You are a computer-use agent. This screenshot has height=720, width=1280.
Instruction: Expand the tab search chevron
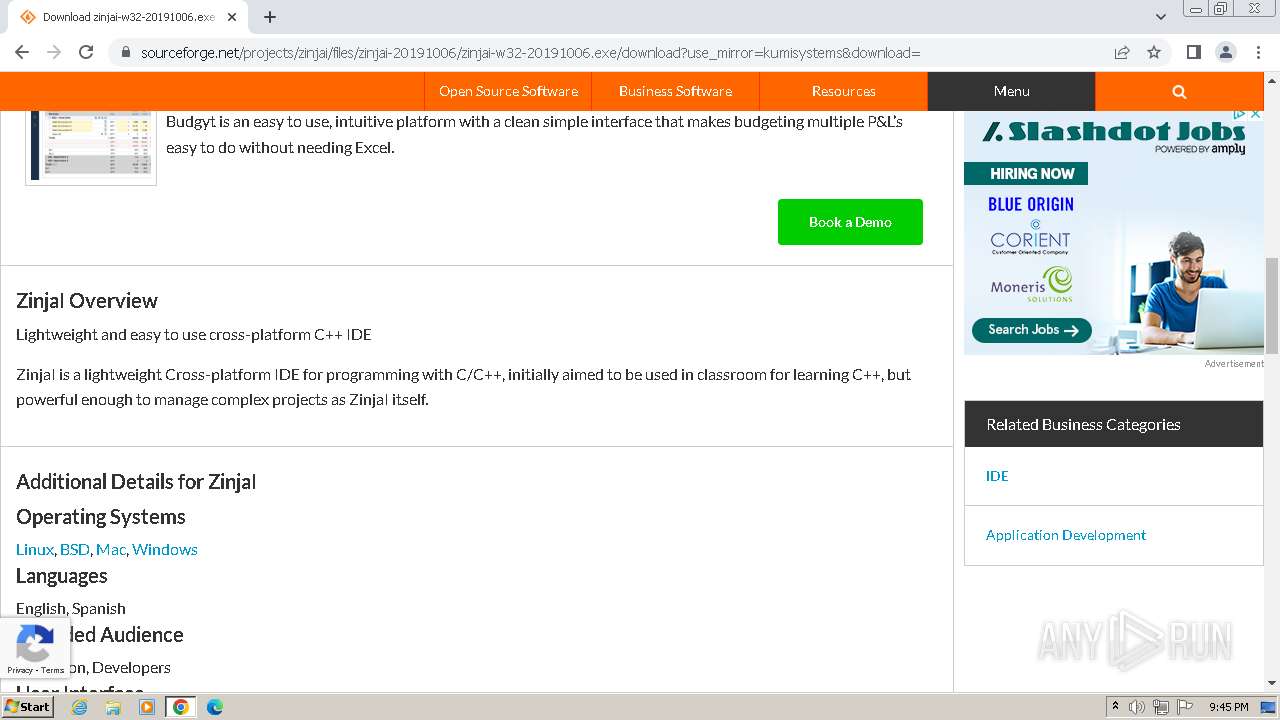coord(1160,17)
